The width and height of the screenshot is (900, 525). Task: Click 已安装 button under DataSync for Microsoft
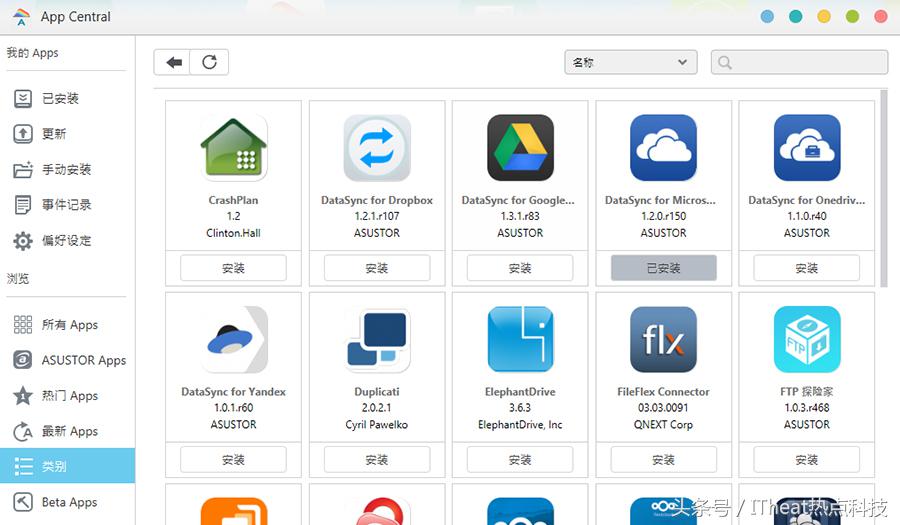coord(664,268)
